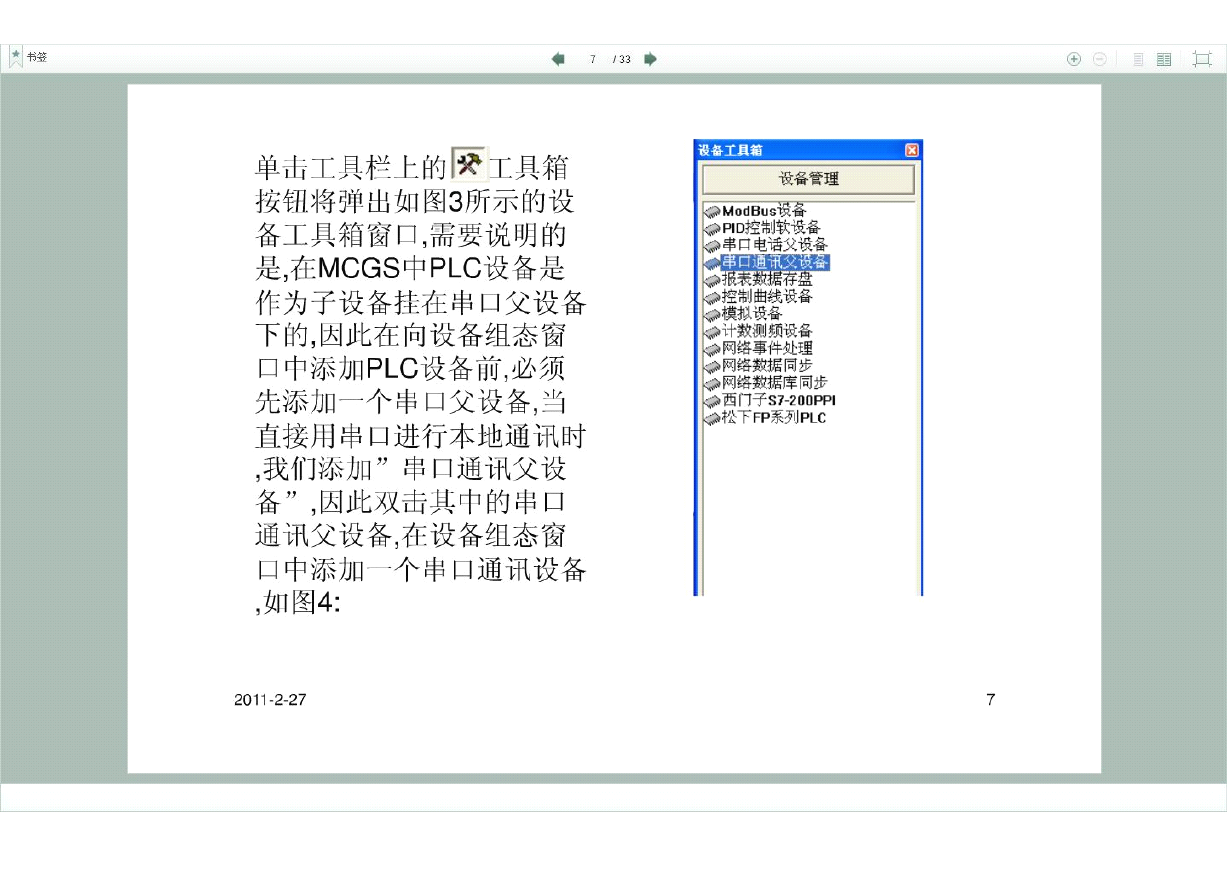Click the hammer toolbox icon in the text
This screenshot has width=1228, height=869.
(x=468, y=162)
